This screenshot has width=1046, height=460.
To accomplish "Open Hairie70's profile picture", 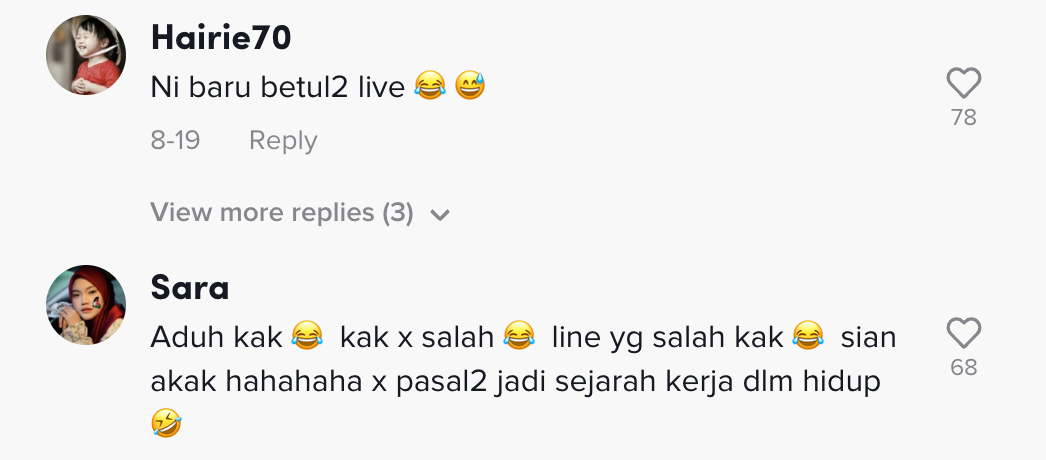I will click(x=86, y=55).
